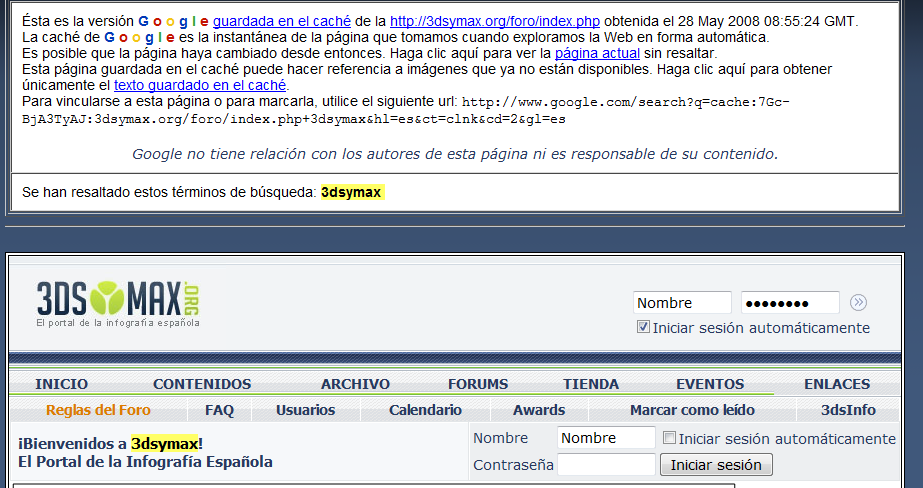Screen dimensions: 923x488
Task: Open the texto guardado en el caché link
Action: click(x=200, y=85)
